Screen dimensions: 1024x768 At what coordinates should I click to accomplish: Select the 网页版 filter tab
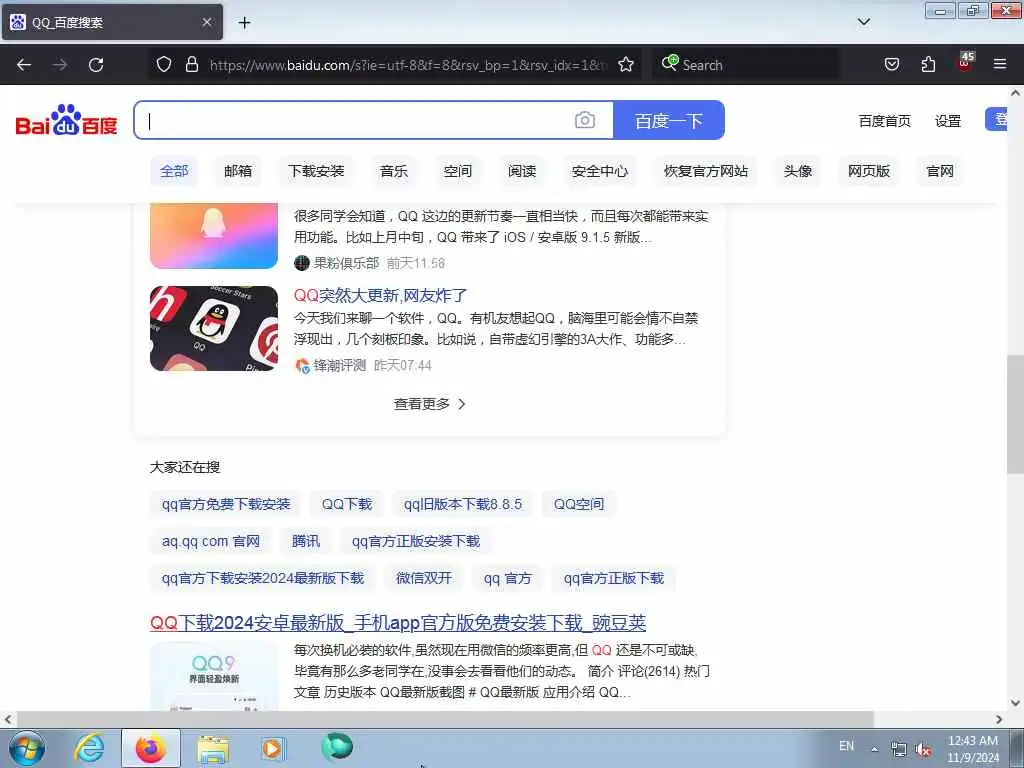869,171
